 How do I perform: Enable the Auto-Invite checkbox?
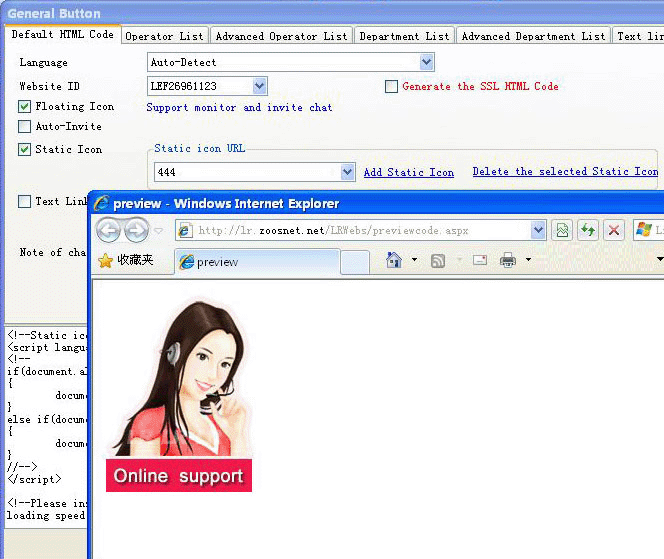coord(25,126)
